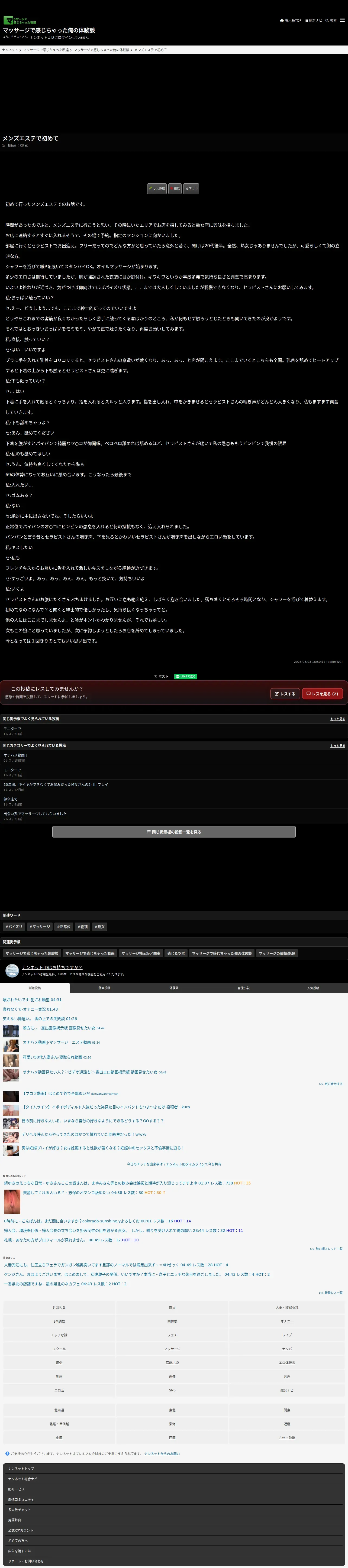Select the #マッサージ related word tag
The image size is (348, 1568).
tap(40, 926)
